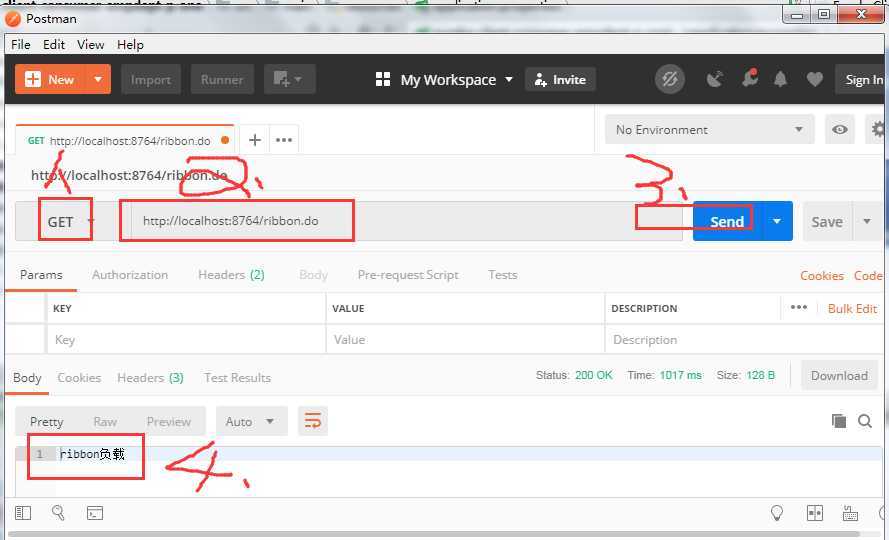Open the Bootcamp lightbulb icon

point(777,513)
